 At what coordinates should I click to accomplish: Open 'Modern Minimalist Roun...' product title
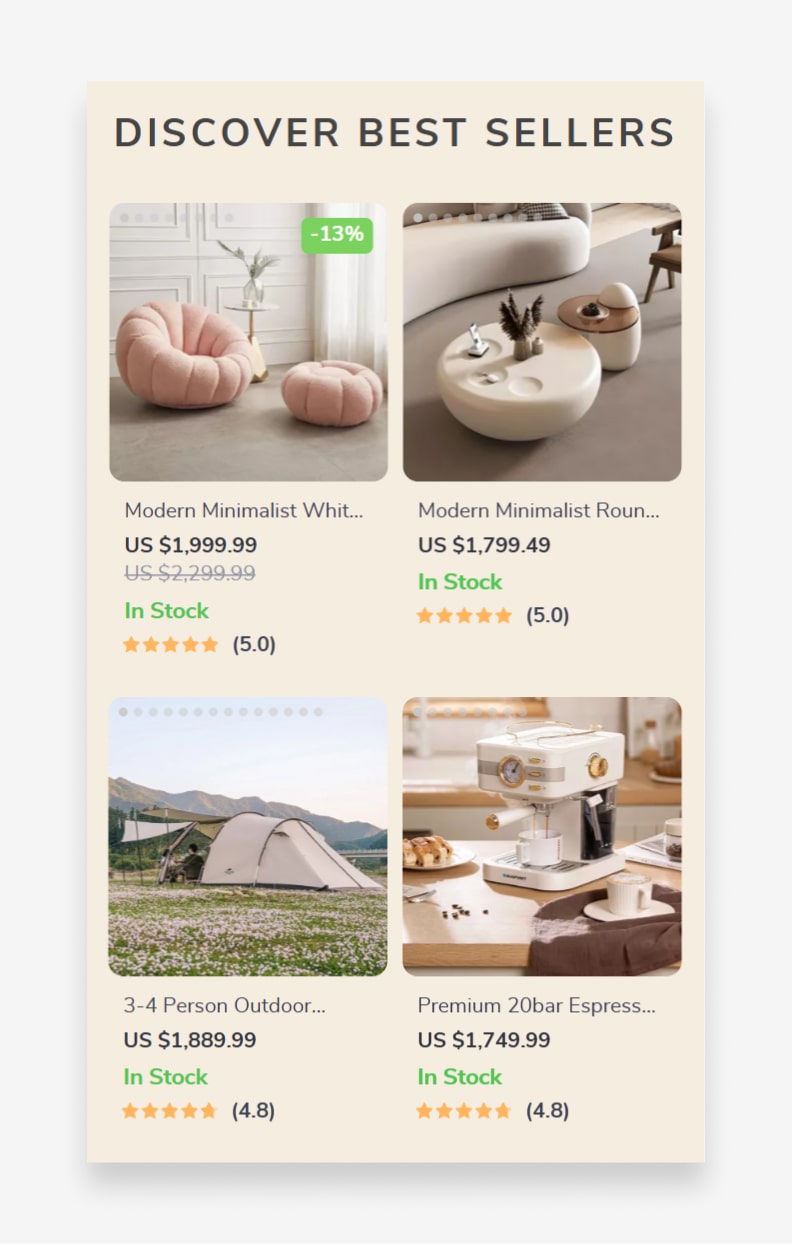click(x=539, y=510)
